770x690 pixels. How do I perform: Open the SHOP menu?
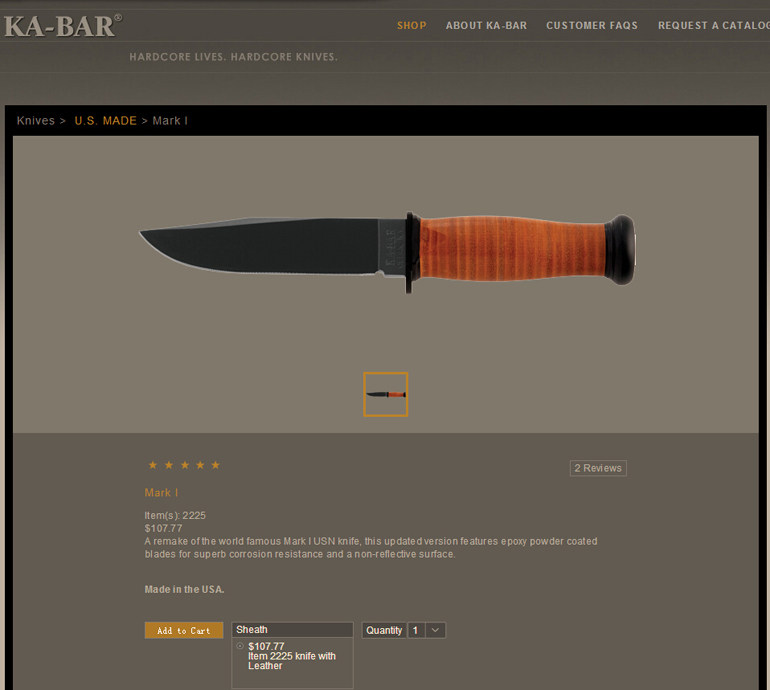tap(412, 26)
